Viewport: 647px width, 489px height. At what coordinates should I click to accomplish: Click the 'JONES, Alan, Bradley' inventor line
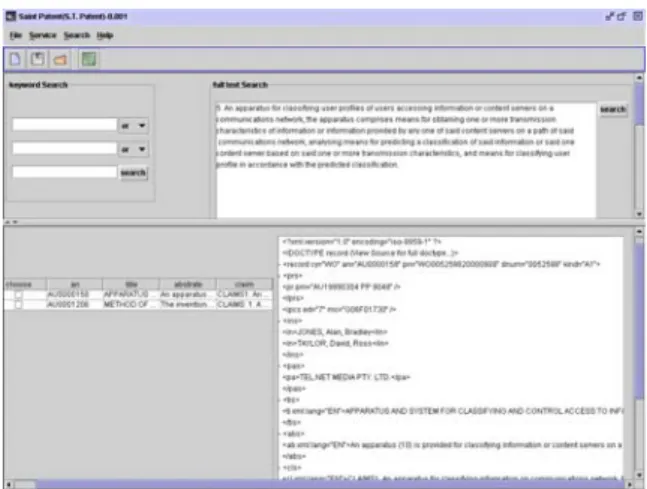335,332
